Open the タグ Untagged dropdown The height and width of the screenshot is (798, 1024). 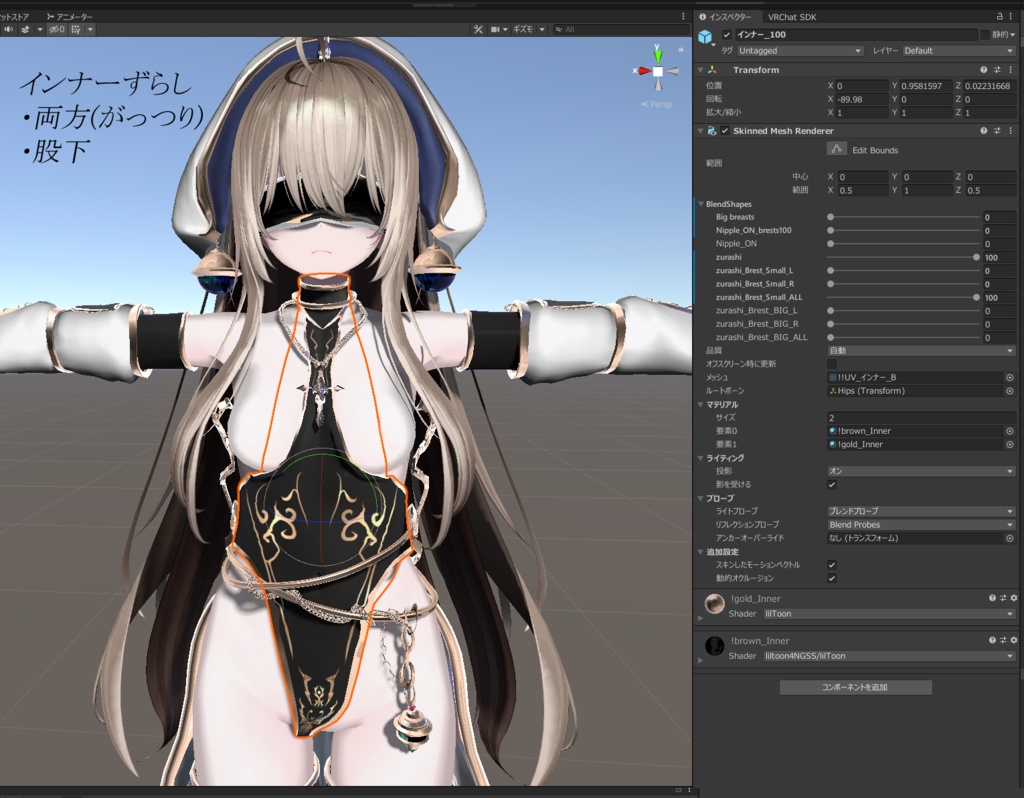click(x=800, y=51)
